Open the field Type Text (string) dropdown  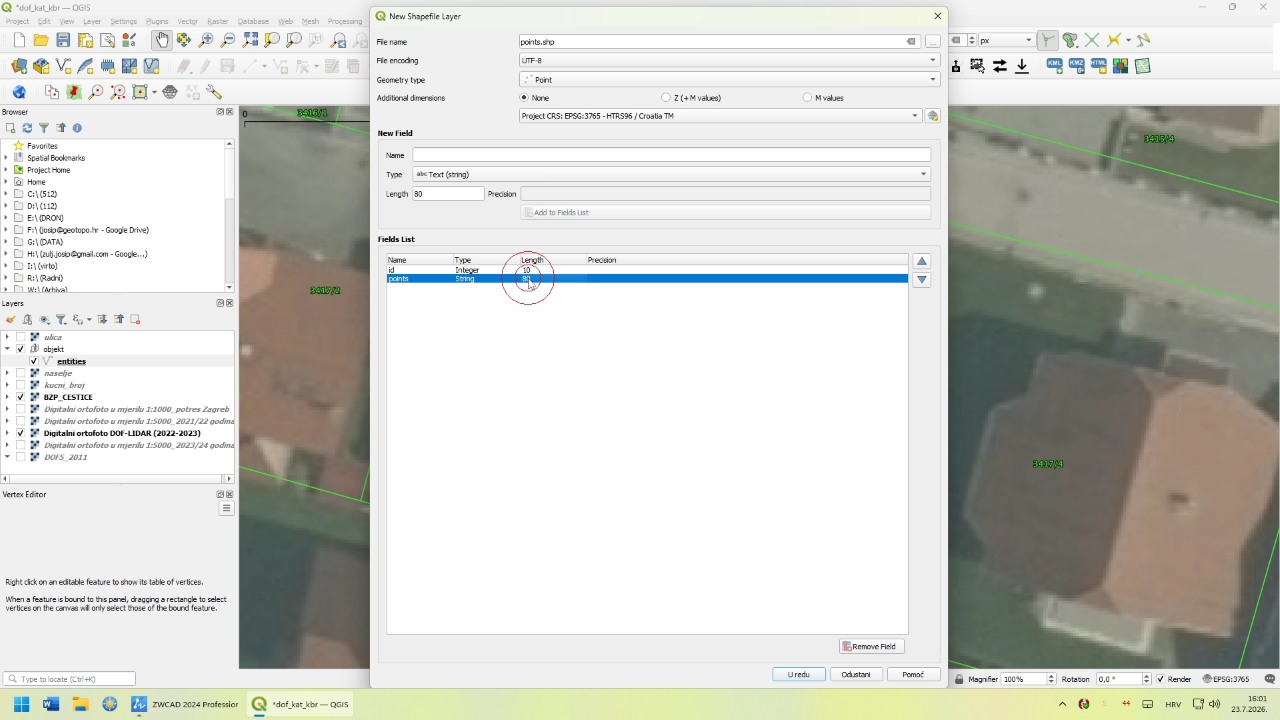coord(671,174)
